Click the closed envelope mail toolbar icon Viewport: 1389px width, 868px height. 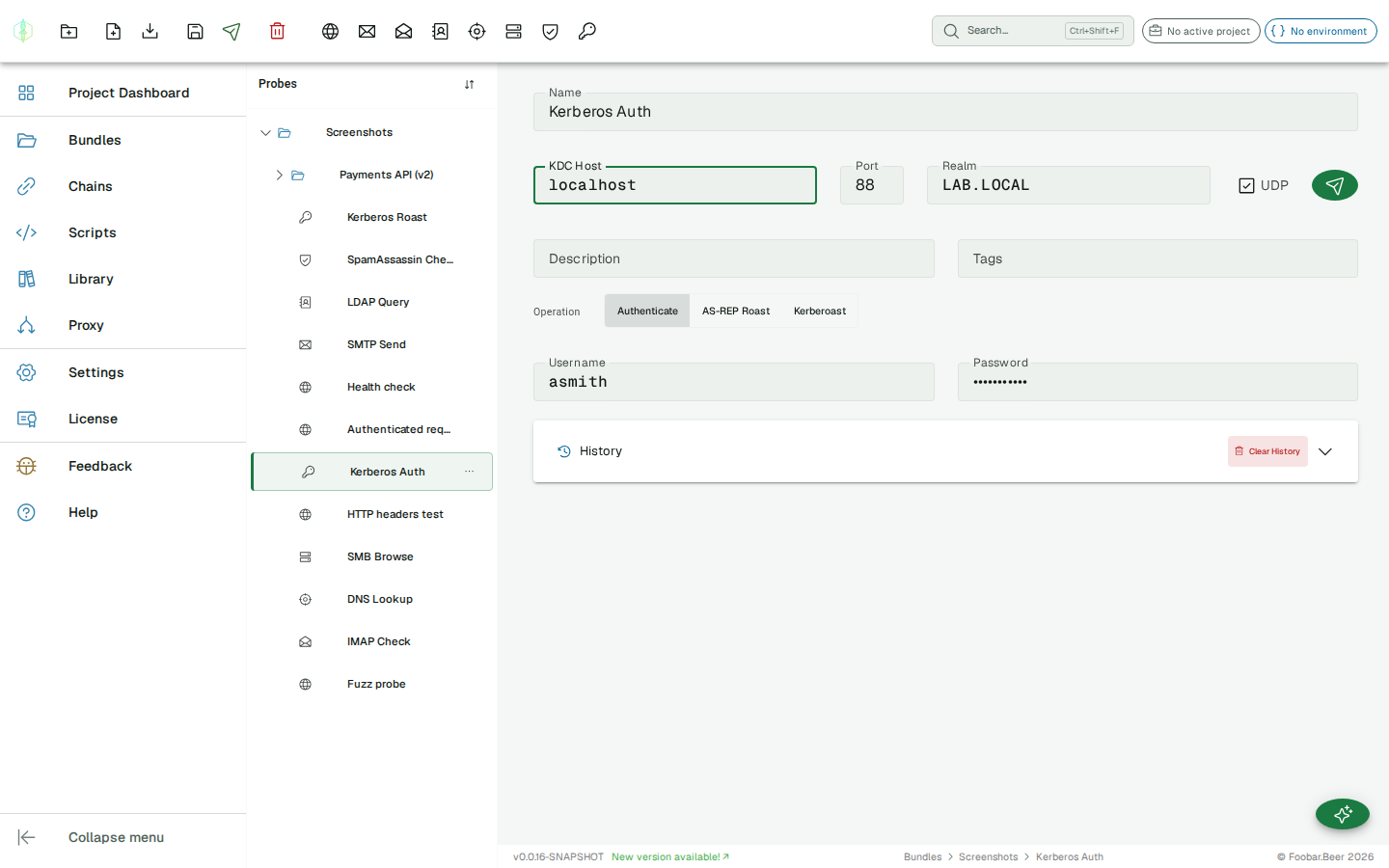tap(367, 31)
